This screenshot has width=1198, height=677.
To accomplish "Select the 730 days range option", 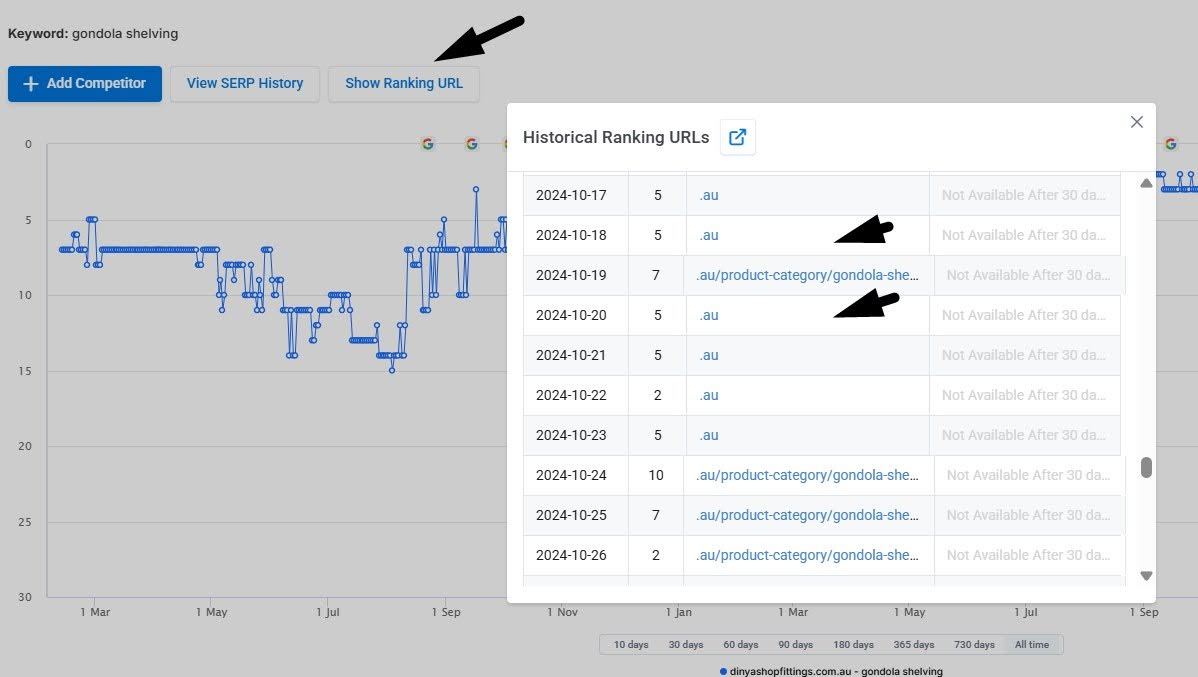I will pyautogui.click(x=973, y=644).
